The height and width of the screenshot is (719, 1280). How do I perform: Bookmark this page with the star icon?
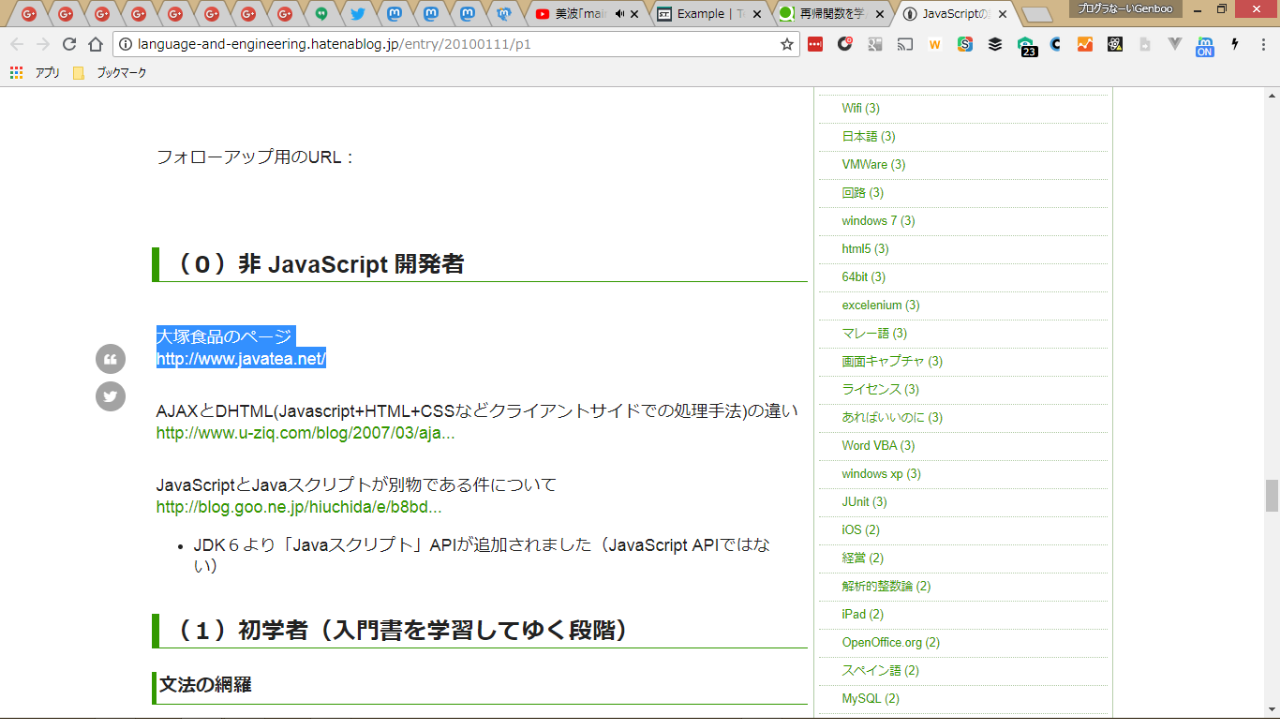(x=786, y=44)
